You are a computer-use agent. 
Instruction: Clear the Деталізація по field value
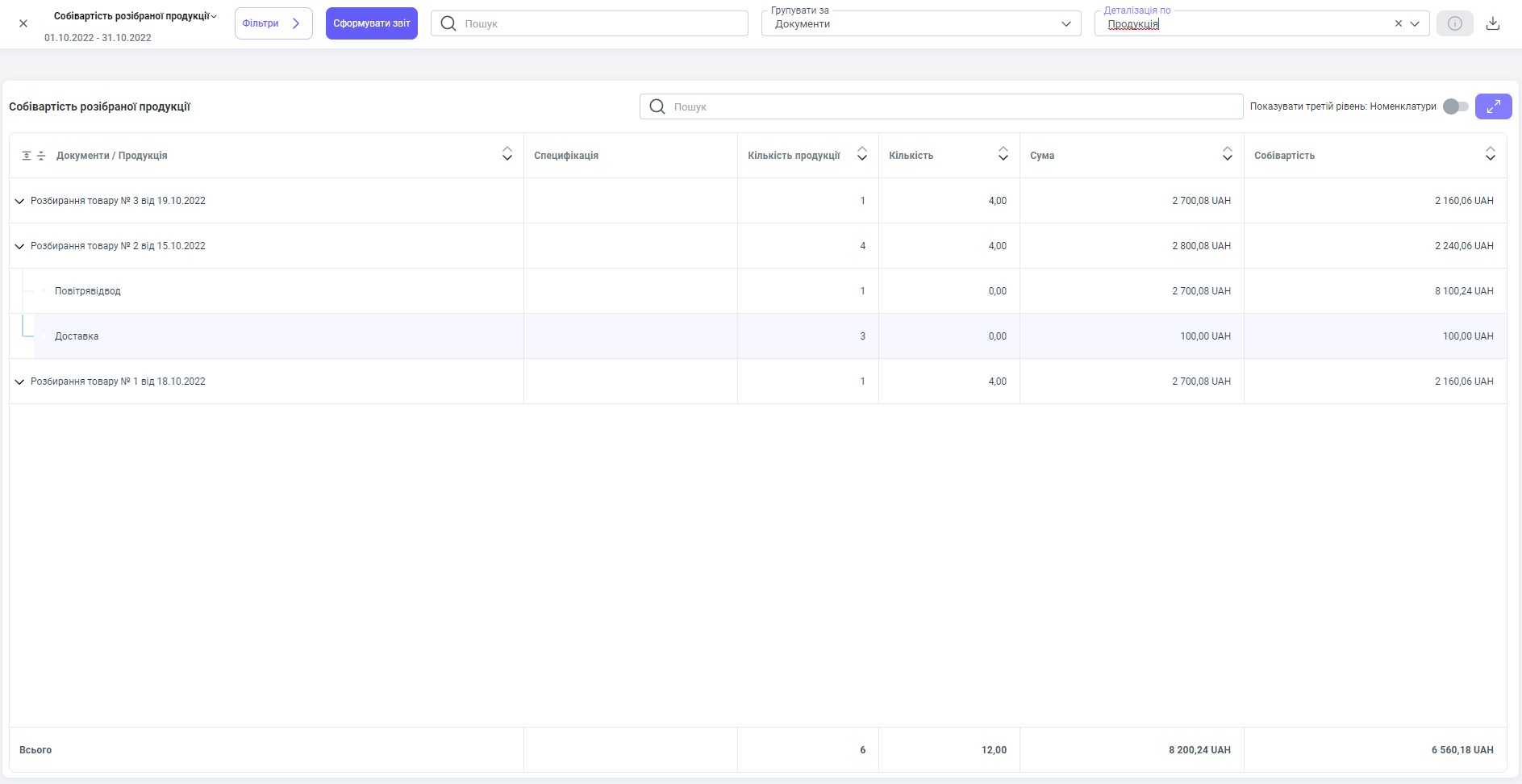point(1398,24)
